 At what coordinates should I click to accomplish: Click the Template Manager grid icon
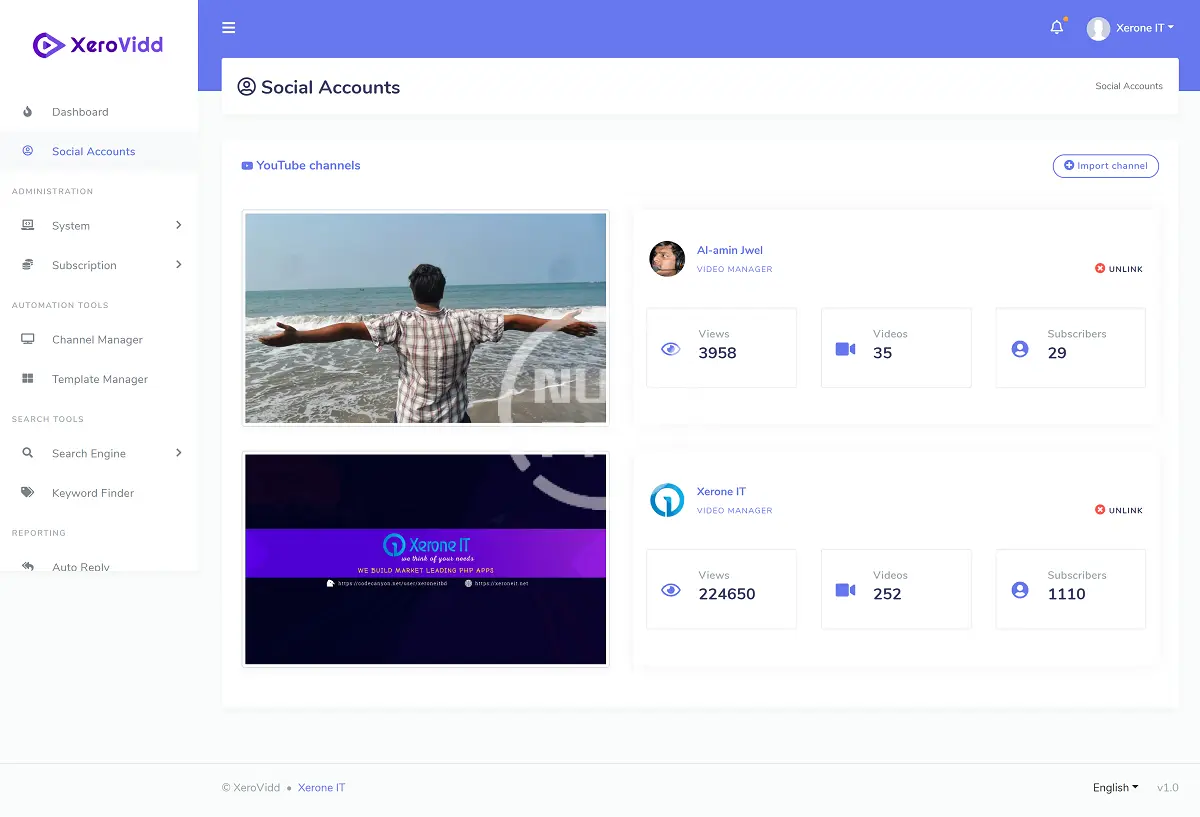(x=28, y=379)
